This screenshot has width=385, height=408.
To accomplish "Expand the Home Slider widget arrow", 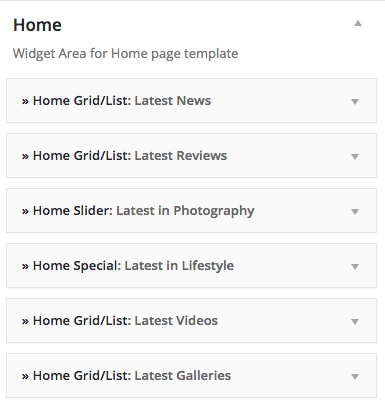I will (x=355, y=211).
